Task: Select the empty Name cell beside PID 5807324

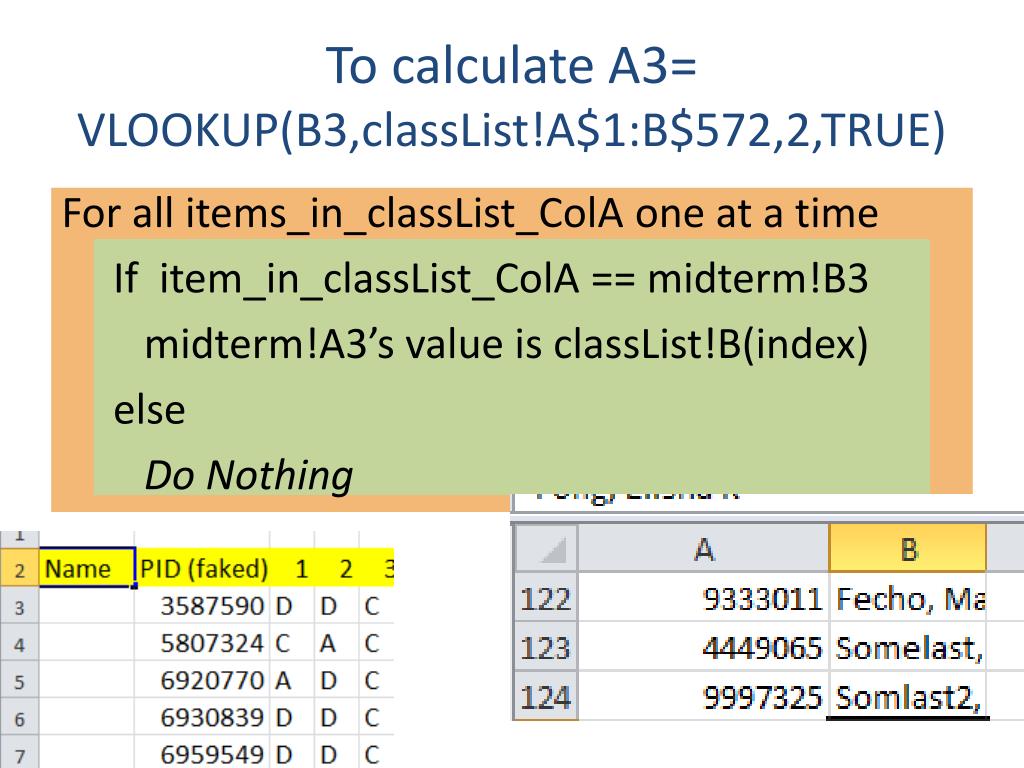Action: (x=87, y=643)
